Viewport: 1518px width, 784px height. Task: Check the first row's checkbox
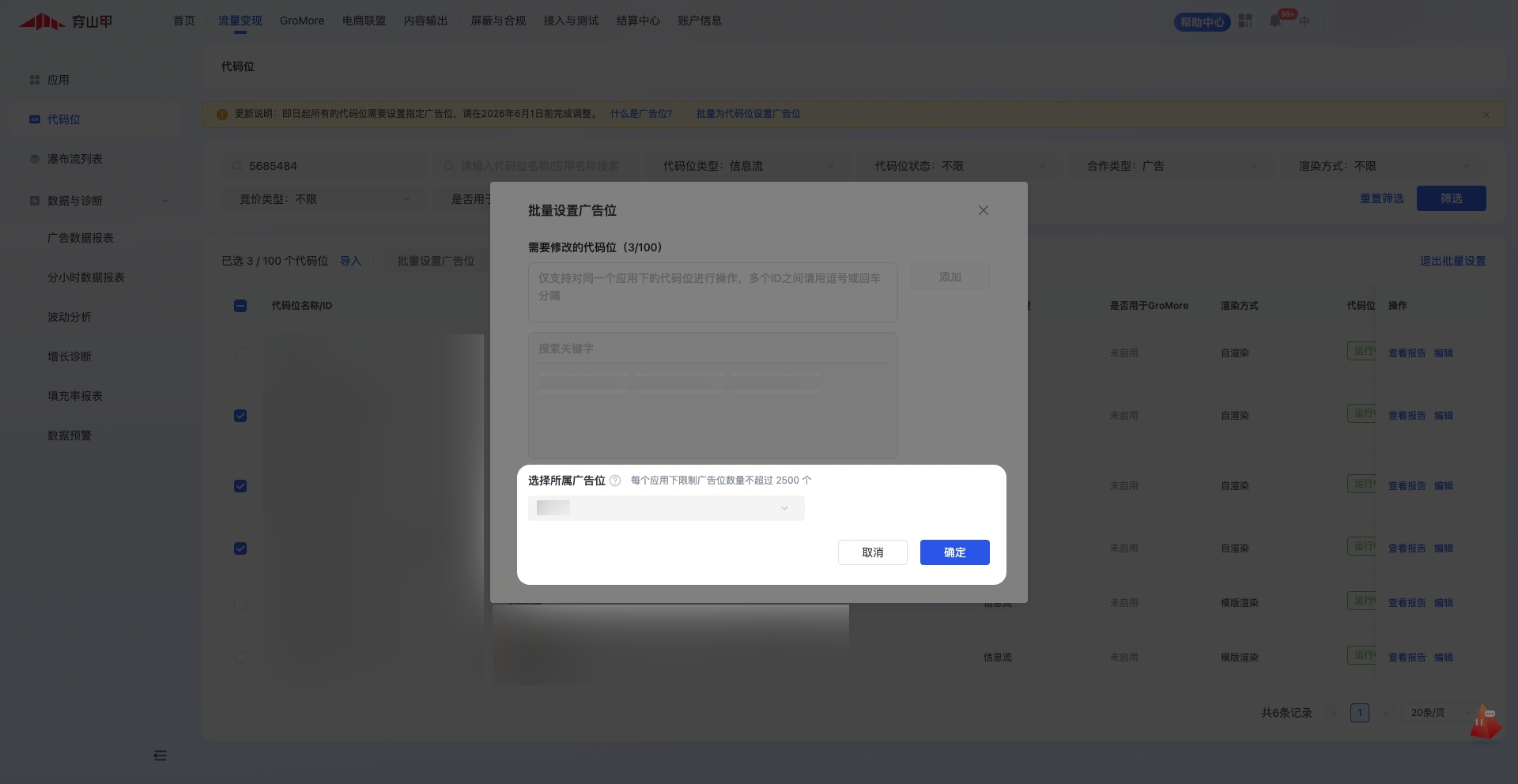tap(240, 353)
